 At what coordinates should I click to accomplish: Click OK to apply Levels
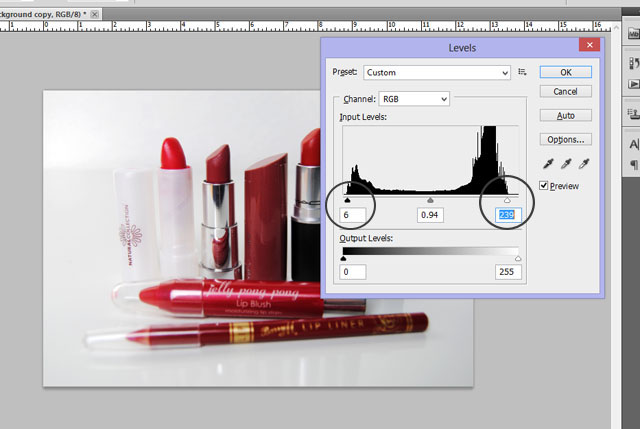tap(566, 72)
